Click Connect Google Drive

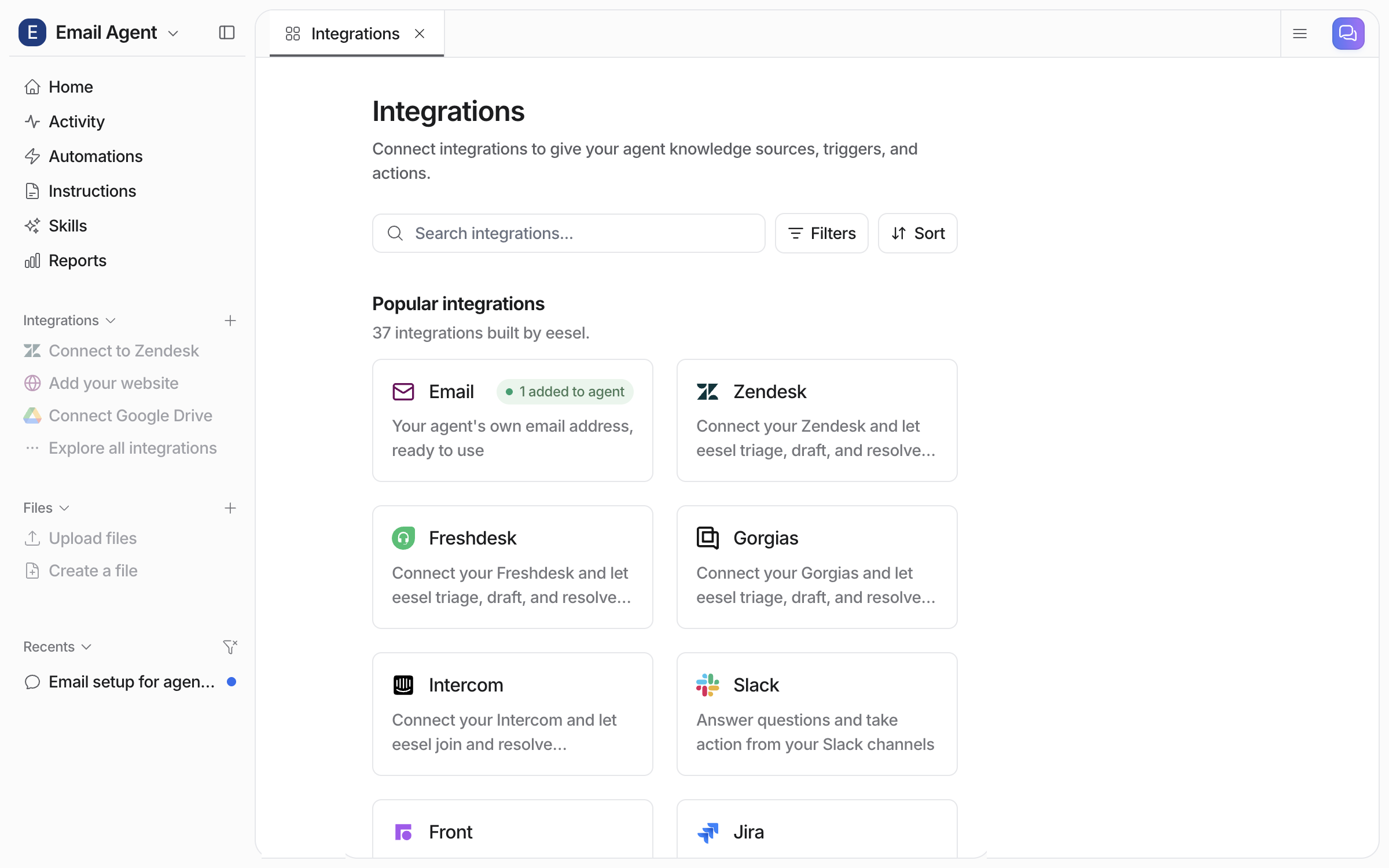point(127,415)
